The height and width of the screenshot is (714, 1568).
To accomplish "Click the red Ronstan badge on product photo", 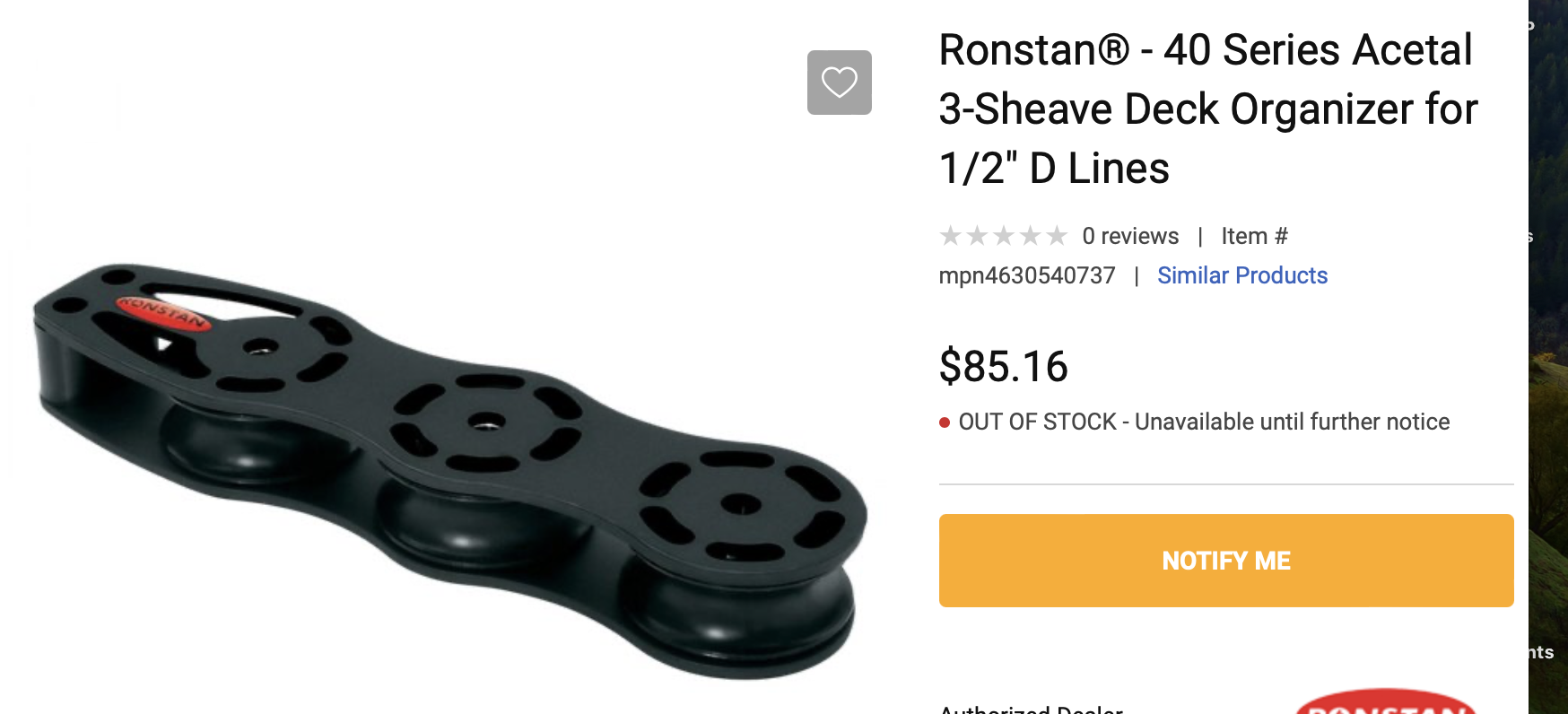I will point(164,313).
